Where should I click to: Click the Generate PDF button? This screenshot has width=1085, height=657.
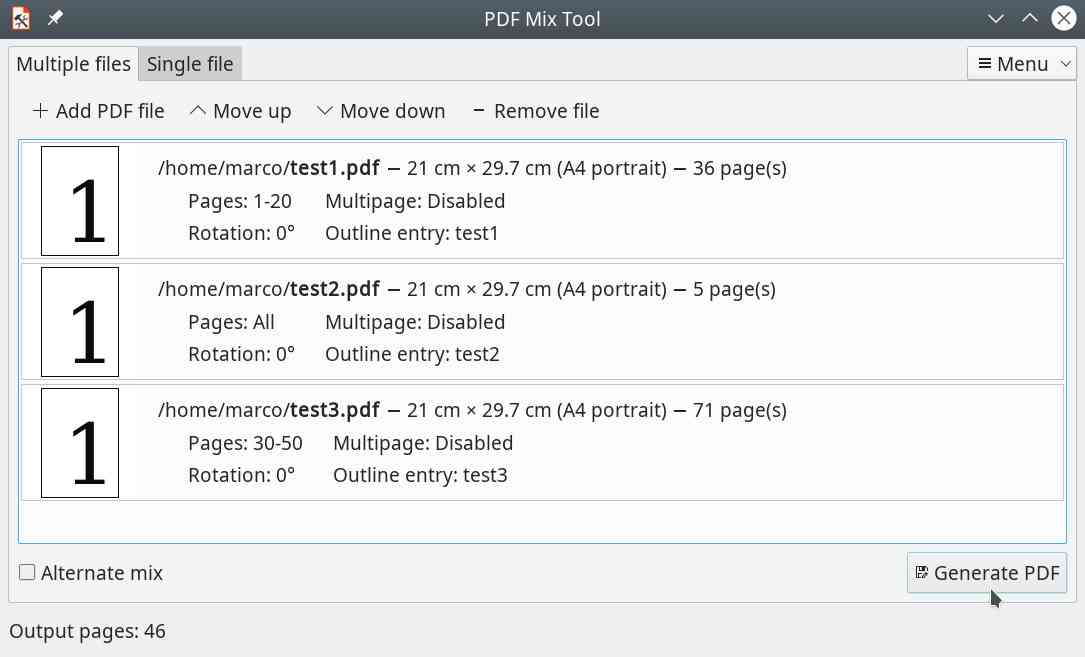pyautogui.click(x=986, y=572)
